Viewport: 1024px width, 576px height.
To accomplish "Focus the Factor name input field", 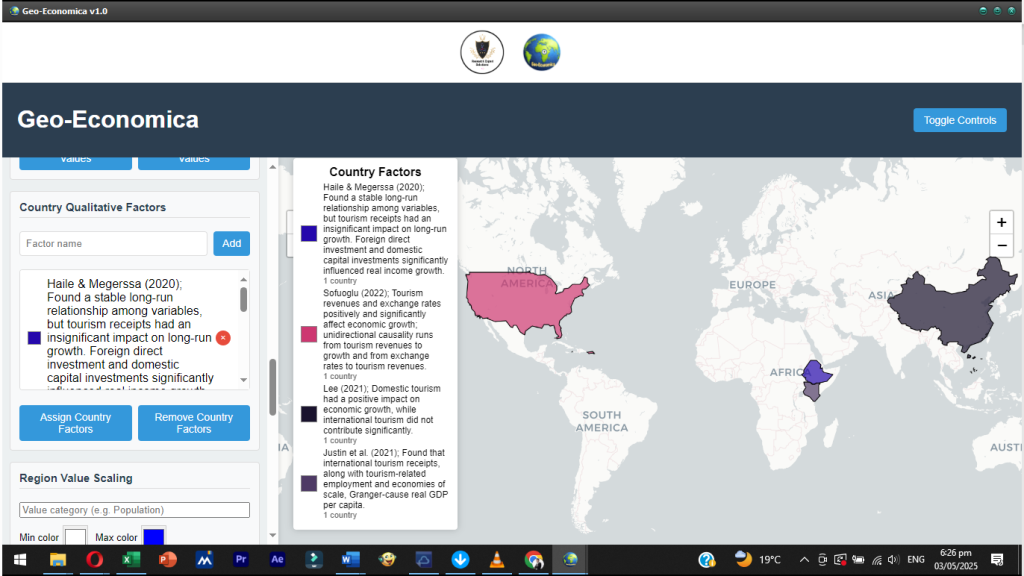I will (113, 243).
